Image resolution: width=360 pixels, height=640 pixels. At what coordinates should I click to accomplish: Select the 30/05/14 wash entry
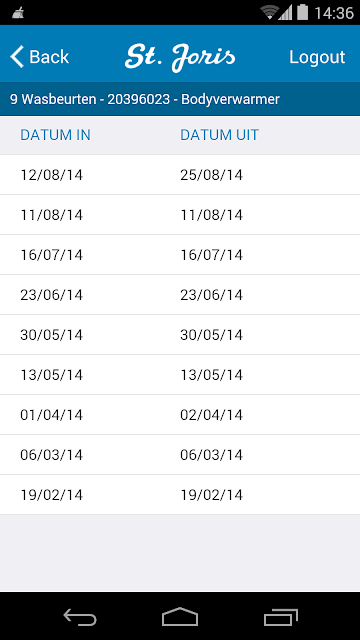click(x=180, y=335)
